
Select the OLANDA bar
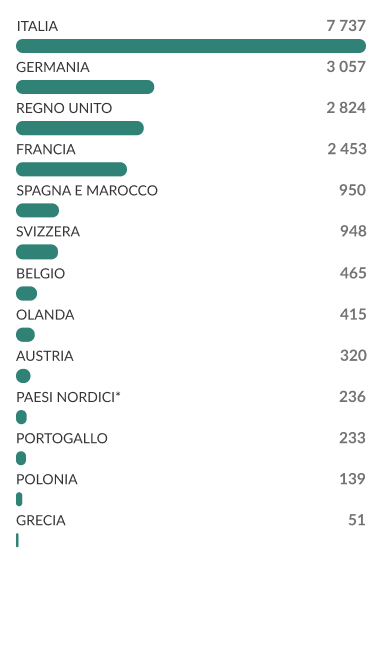pos(25,335)
